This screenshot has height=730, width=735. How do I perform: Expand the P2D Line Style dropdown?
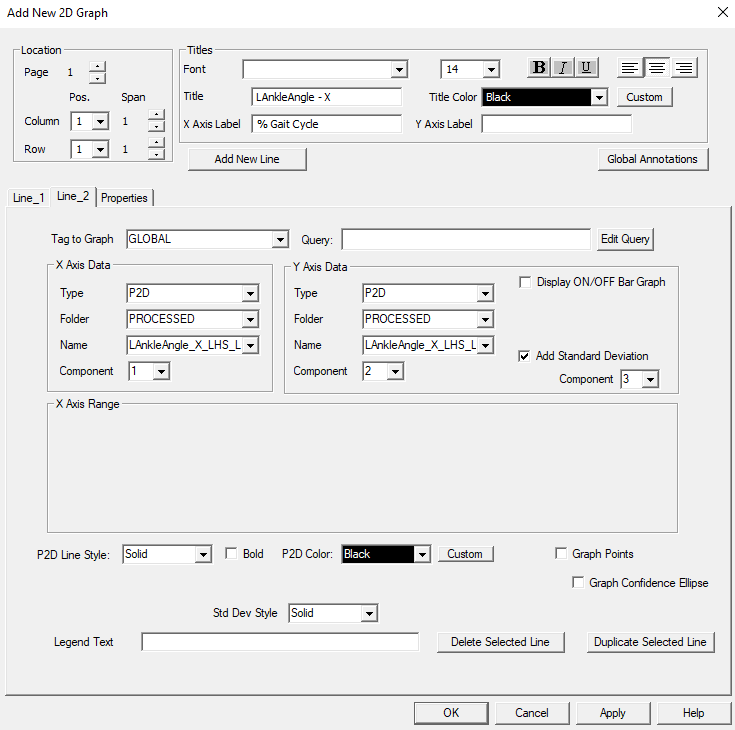(x=203, y=555)
